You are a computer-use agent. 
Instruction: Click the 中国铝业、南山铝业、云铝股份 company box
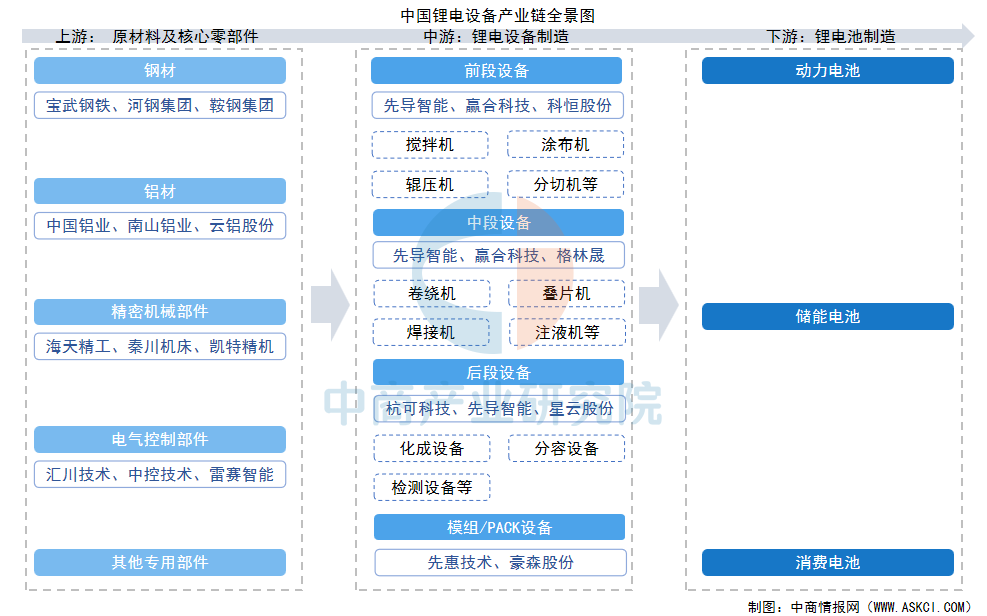click(x=160, y=226)
